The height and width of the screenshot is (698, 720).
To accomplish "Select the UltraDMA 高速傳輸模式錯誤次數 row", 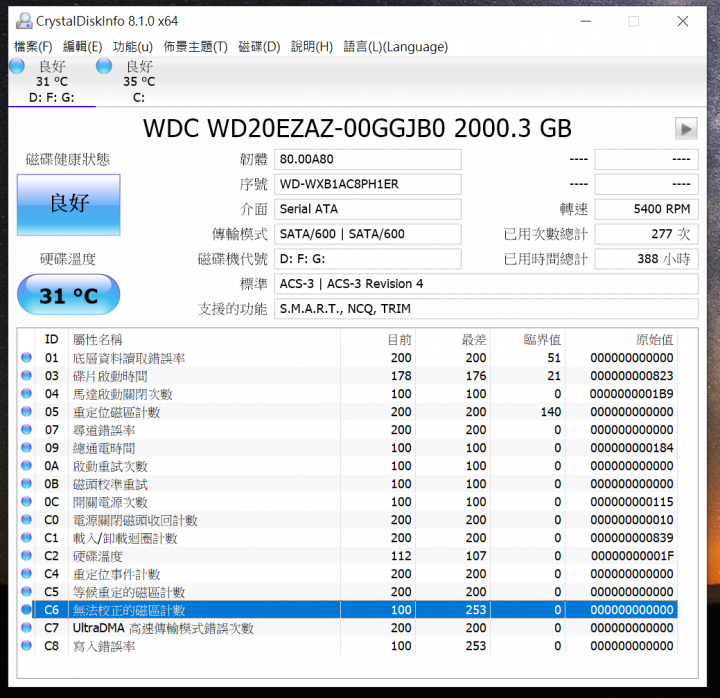I will (348, 628).
